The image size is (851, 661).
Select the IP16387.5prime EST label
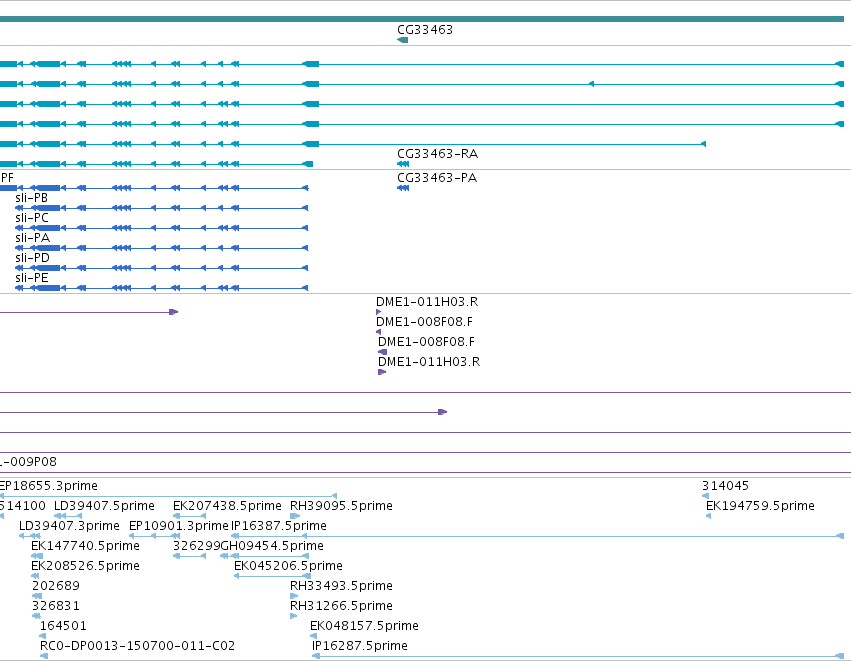[x=279, y=526]
